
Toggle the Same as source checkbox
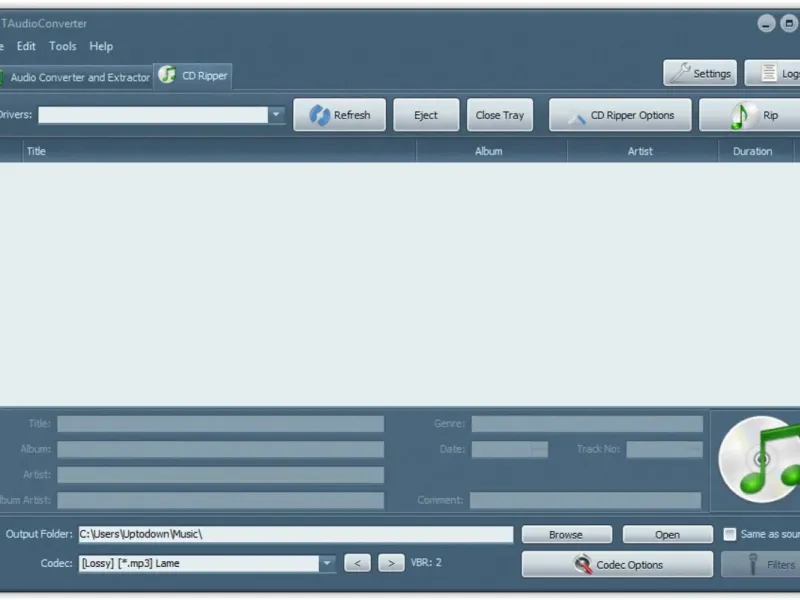coord(730,534)
